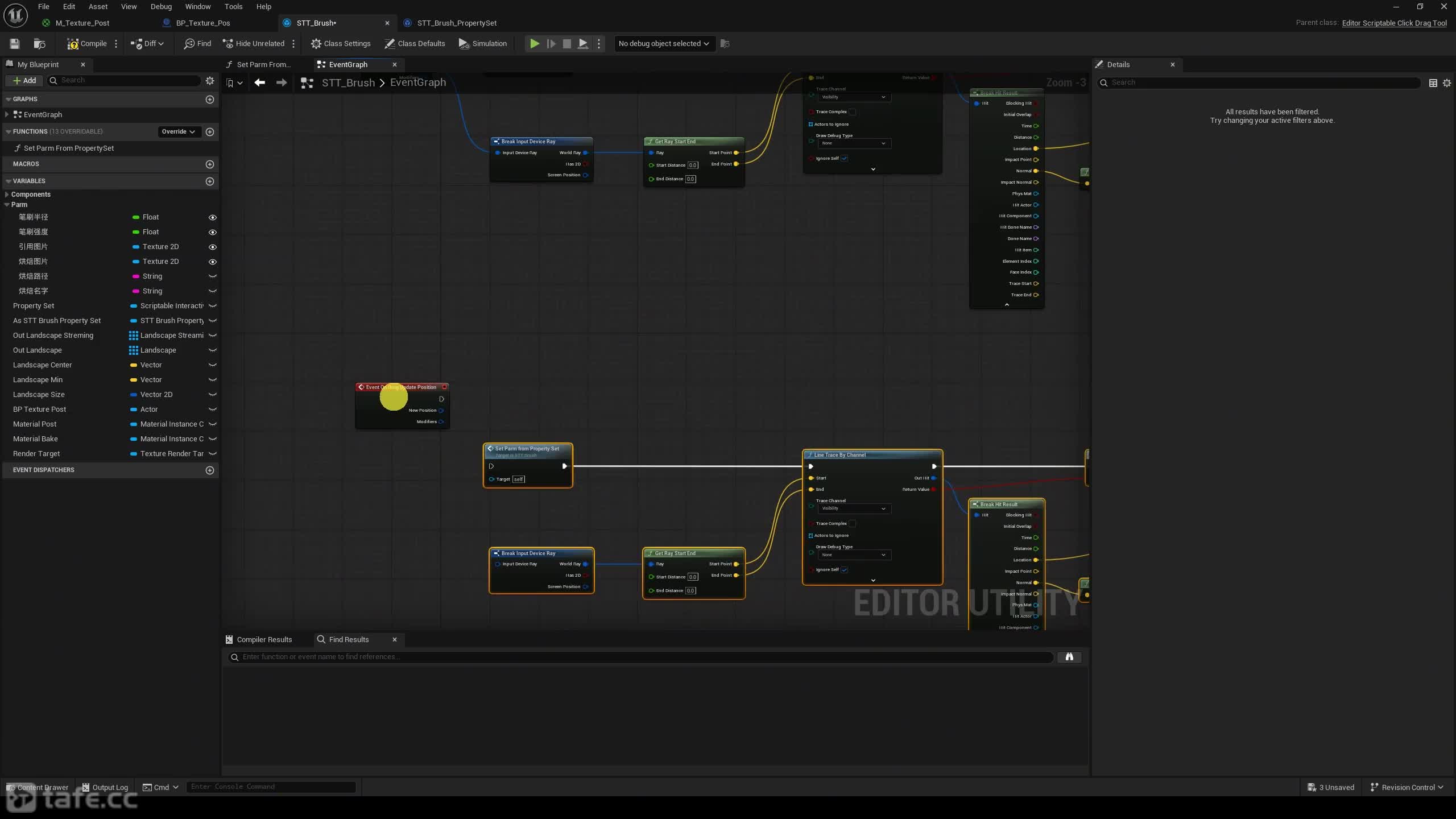1456x819 pixels.
Task: Click the navigate back arrow in graph
Action: [260, 83]
